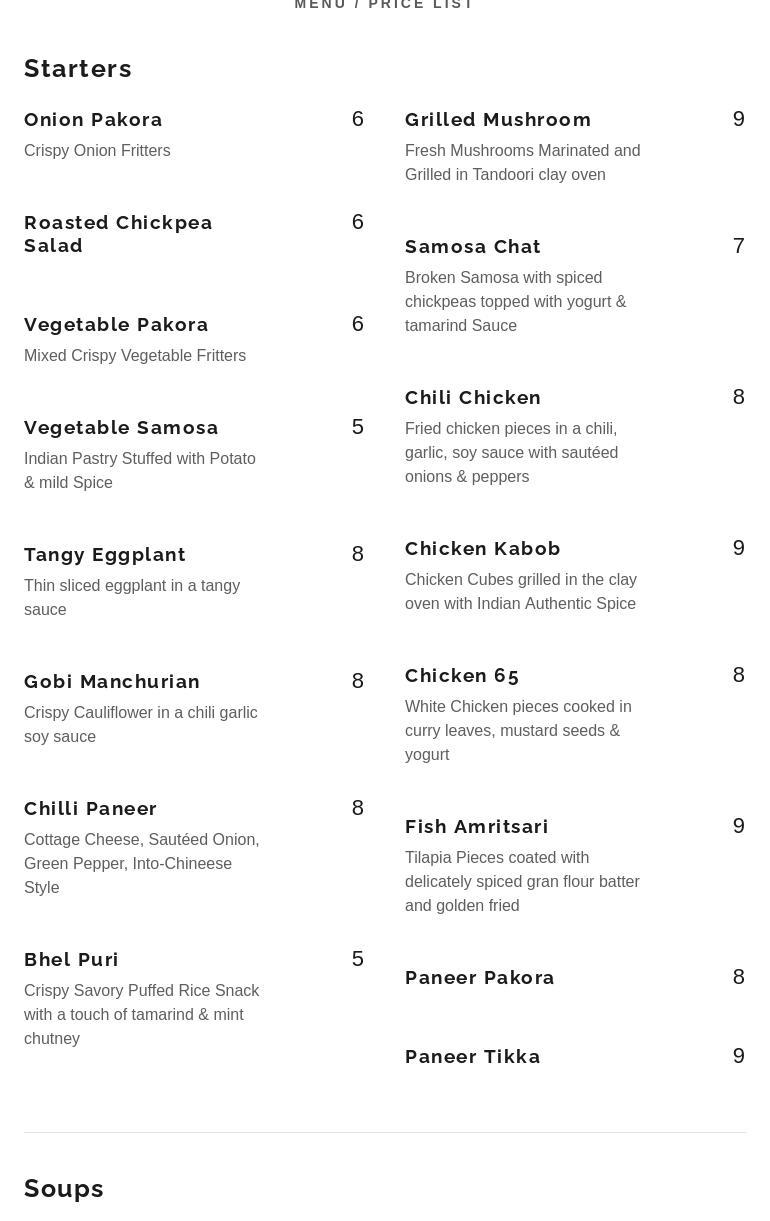Select the Chicken Kabob title
This screenshot has width=770, height=1221.
(x=483, y=549)
